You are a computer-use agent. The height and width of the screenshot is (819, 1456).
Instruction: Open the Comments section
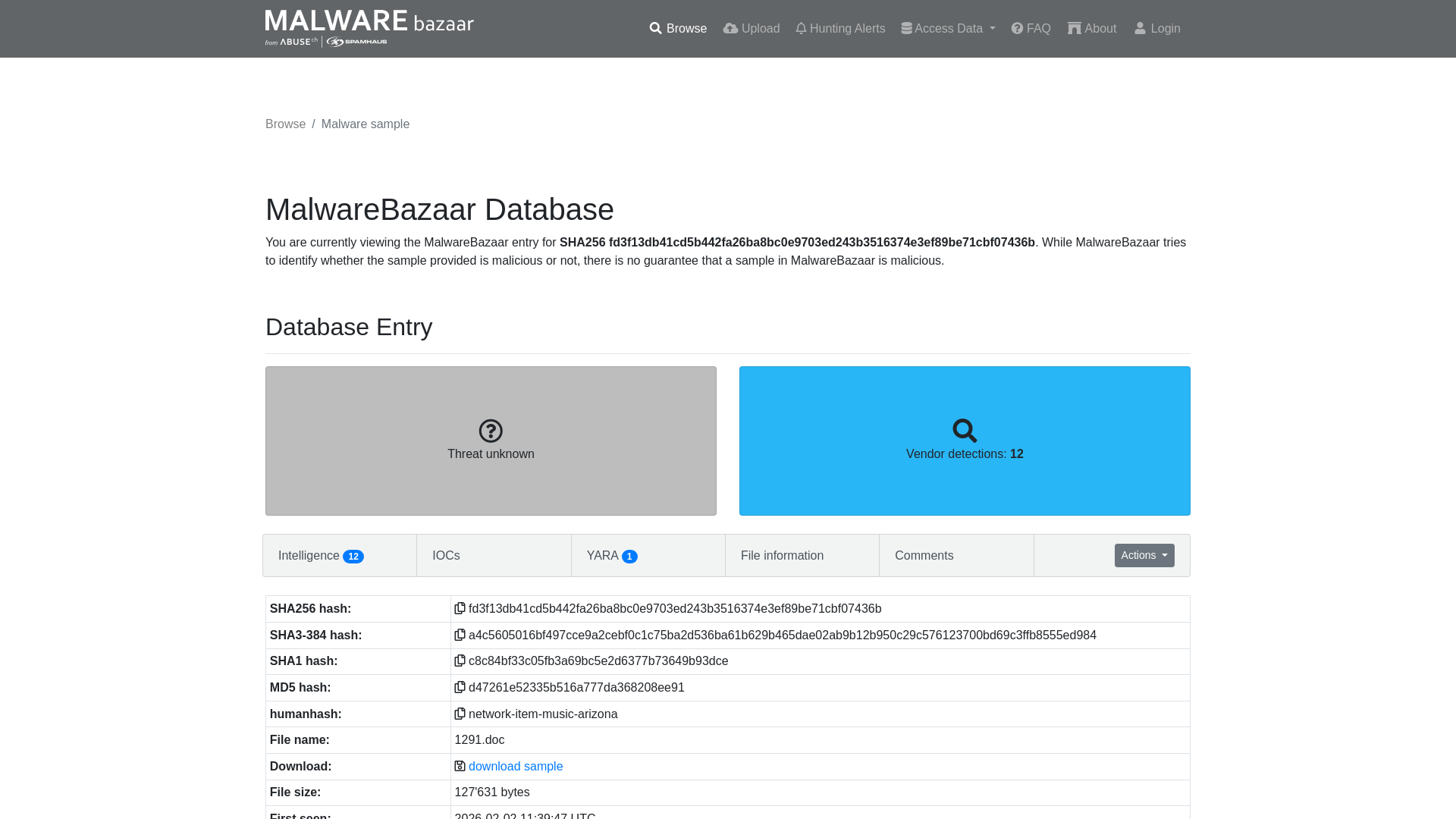click(924, 555)
